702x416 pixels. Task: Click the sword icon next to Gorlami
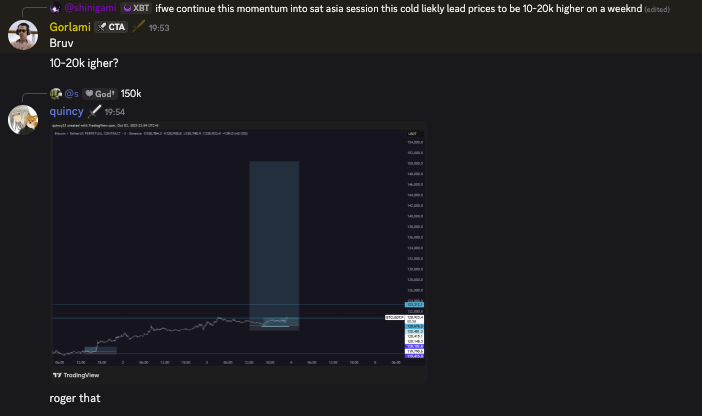(x=138, y=27)
